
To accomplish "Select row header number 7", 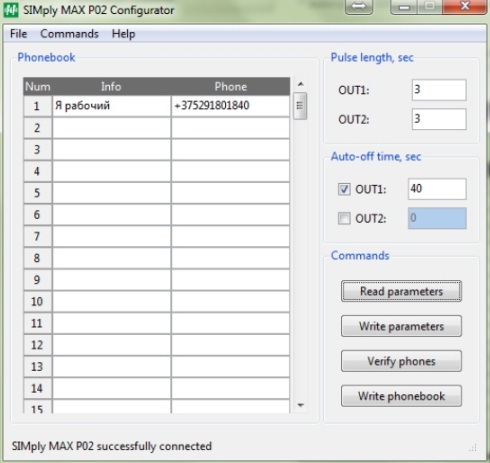I will pyautogui.click(x=38, y=236).
